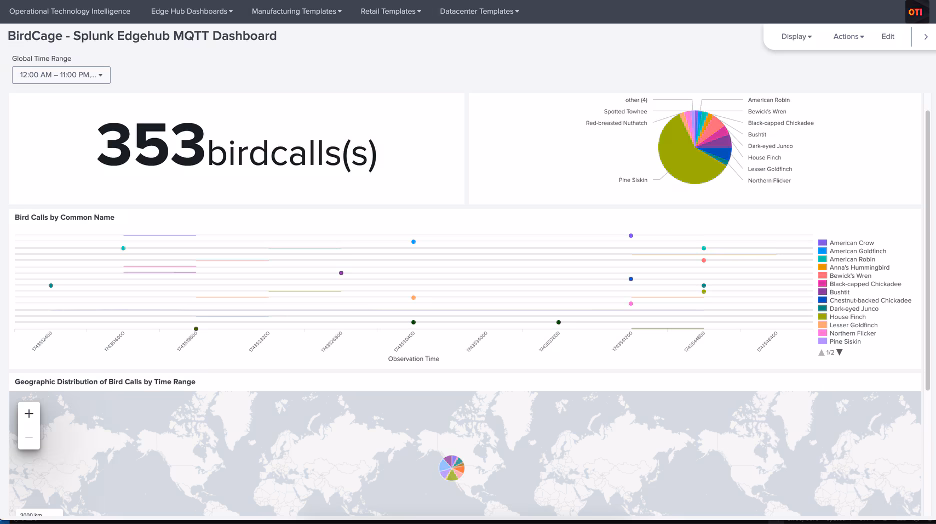936x524 pixels.
Task: Open Manufacturing Templates menu
Action: 296,11
